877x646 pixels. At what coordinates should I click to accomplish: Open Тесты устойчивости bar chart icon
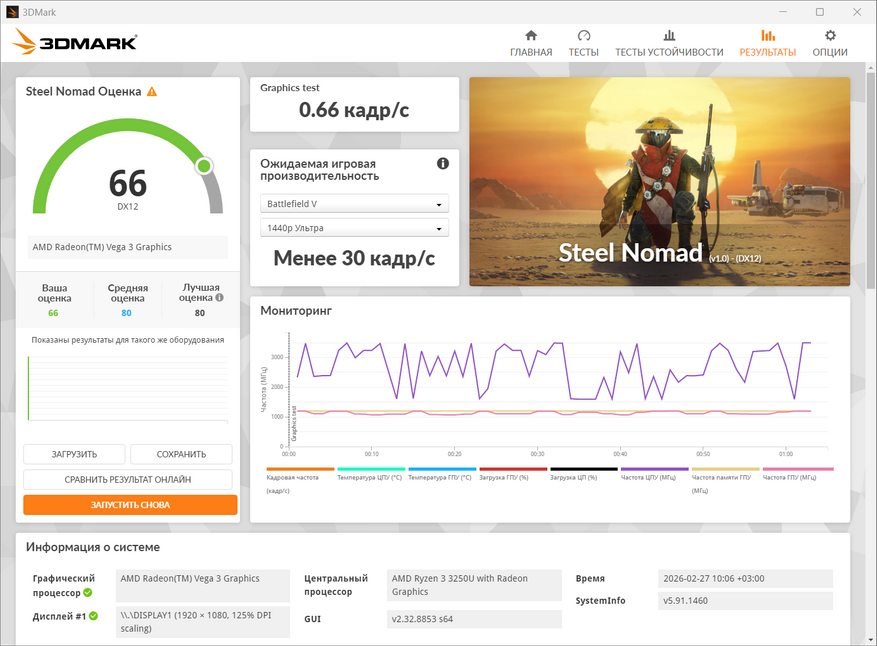tap(669, 35)
